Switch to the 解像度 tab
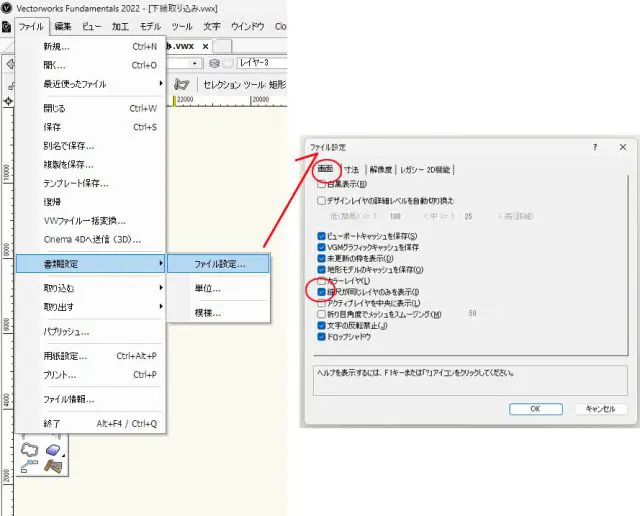640x516 pixels. click(x=380, y=170)
